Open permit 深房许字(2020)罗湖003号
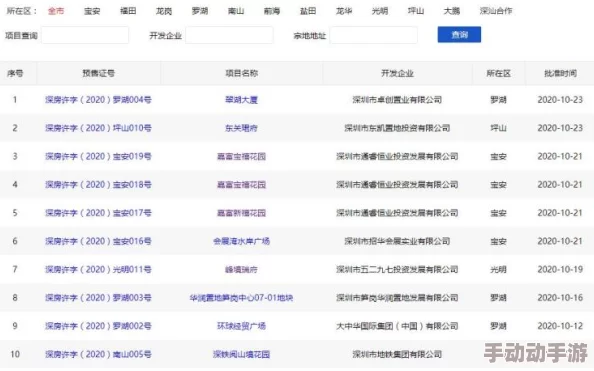The height and width of the screenshot is (371, 594). click(x=98, y=297)
